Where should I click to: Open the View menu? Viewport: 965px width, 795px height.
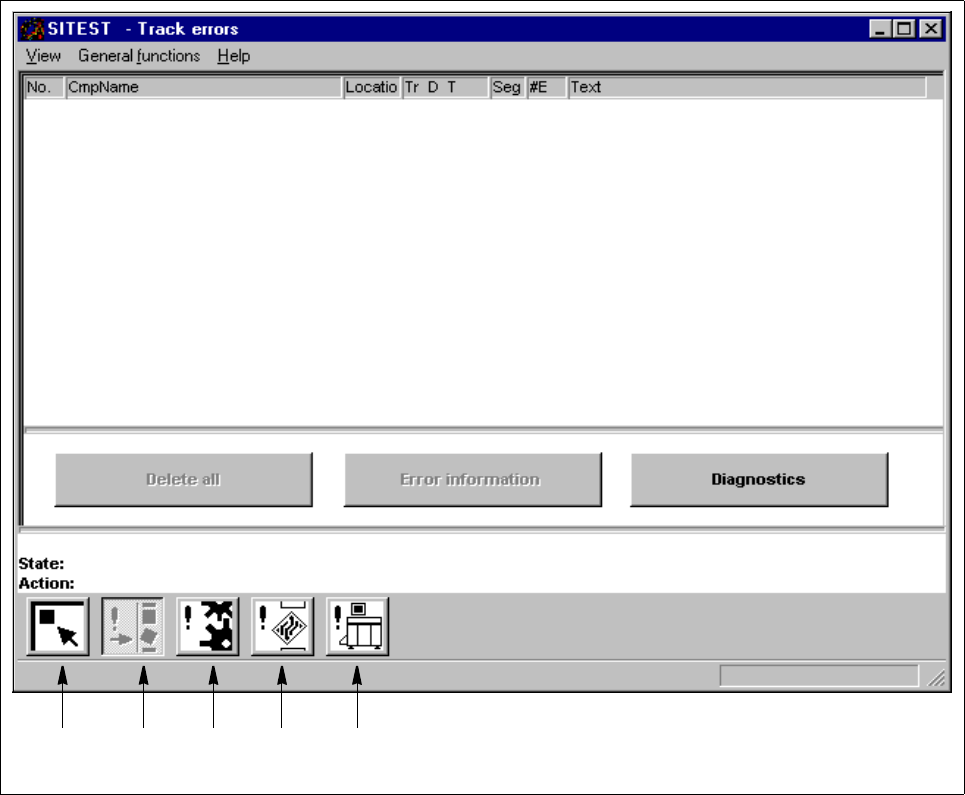[x=43, y=56]
